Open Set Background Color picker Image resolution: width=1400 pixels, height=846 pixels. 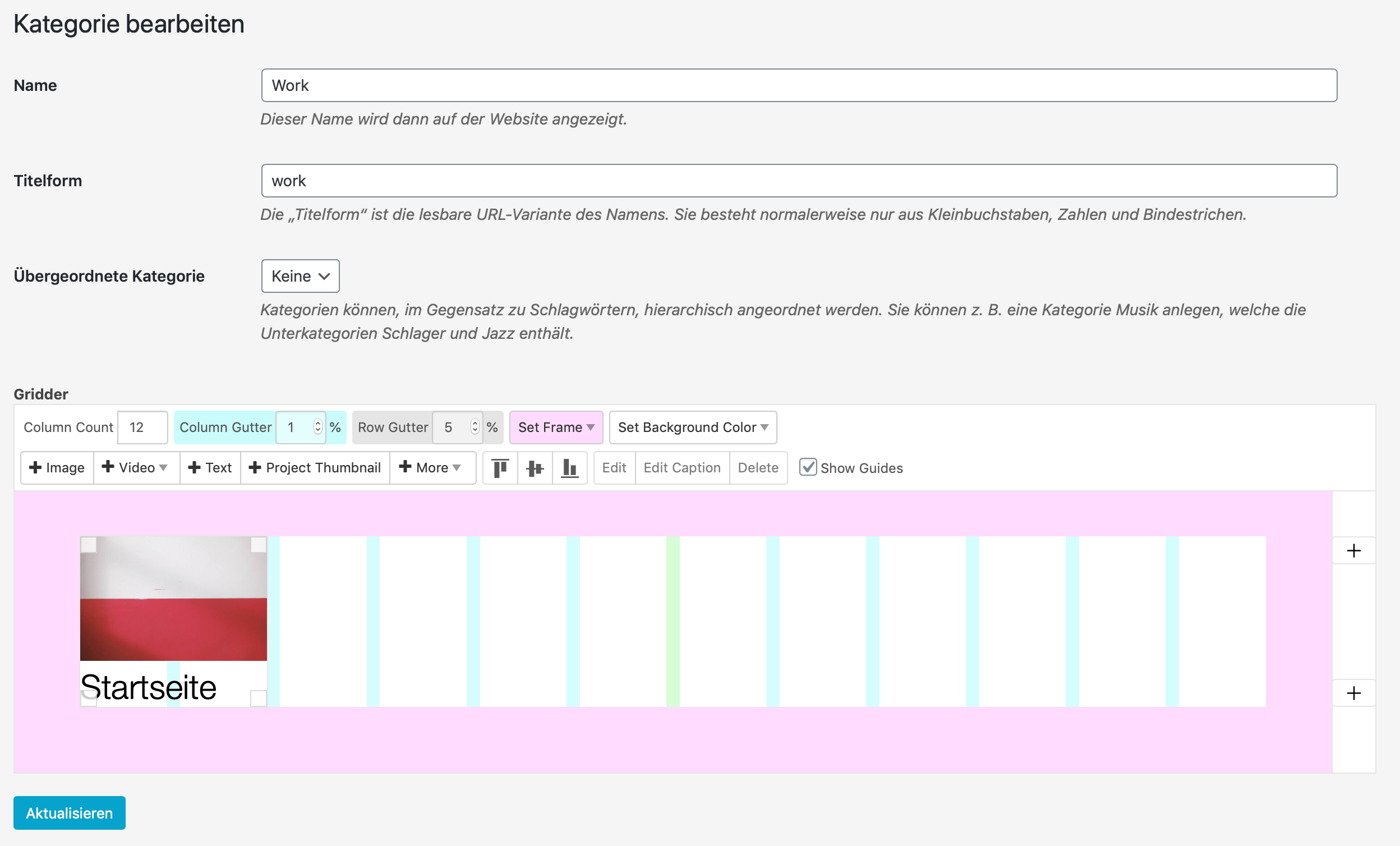692,427
